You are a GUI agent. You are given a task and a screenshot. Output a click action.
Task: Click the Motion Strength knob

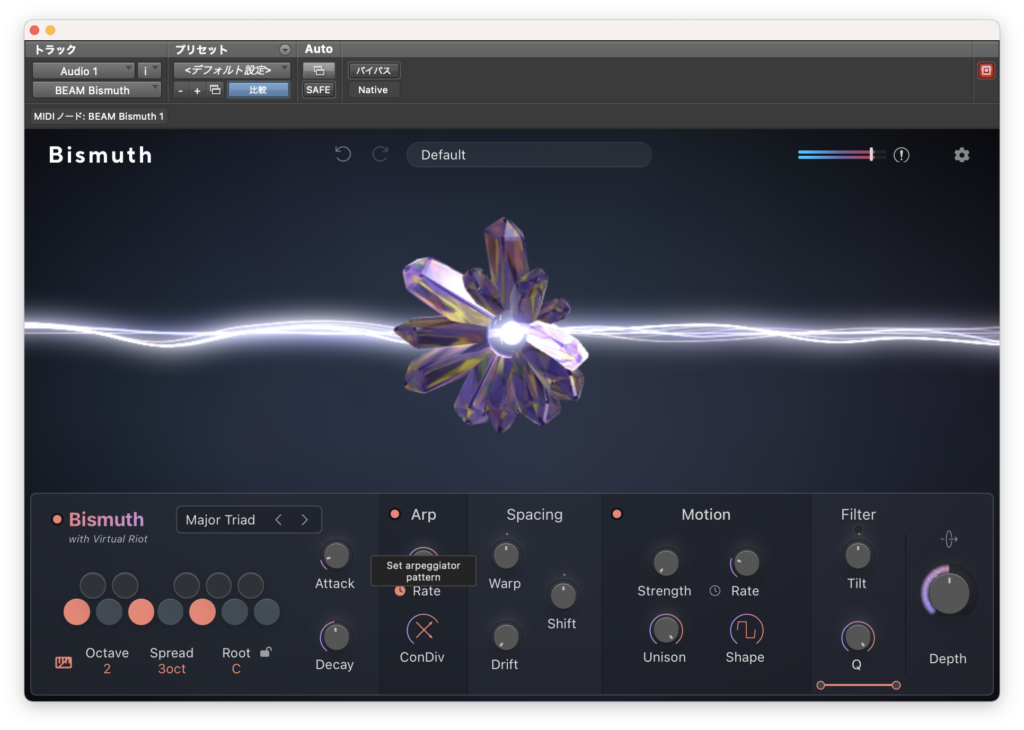(665, 563)
